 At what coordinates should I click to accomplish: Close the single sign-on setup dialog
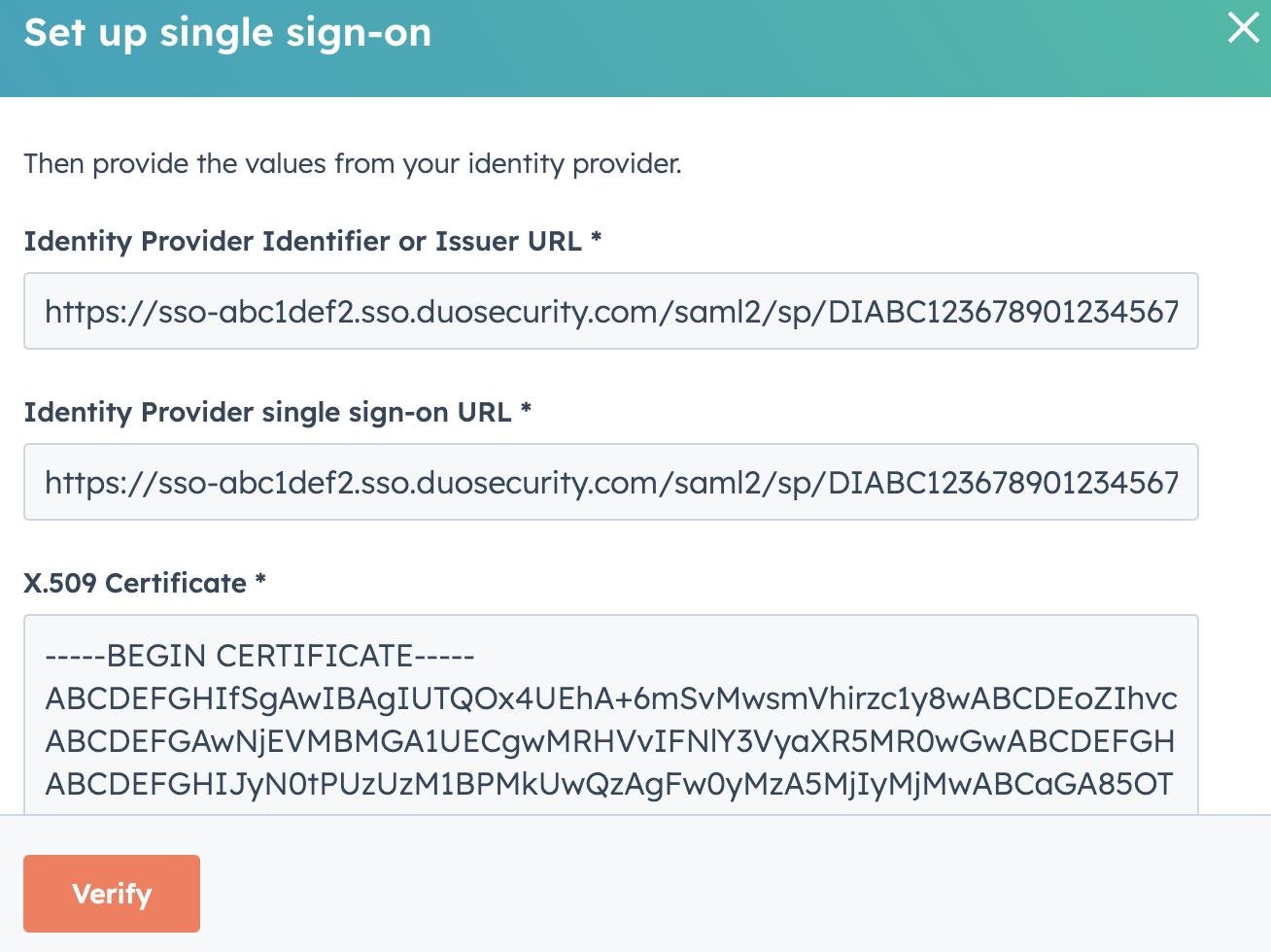click(1243, 29)
